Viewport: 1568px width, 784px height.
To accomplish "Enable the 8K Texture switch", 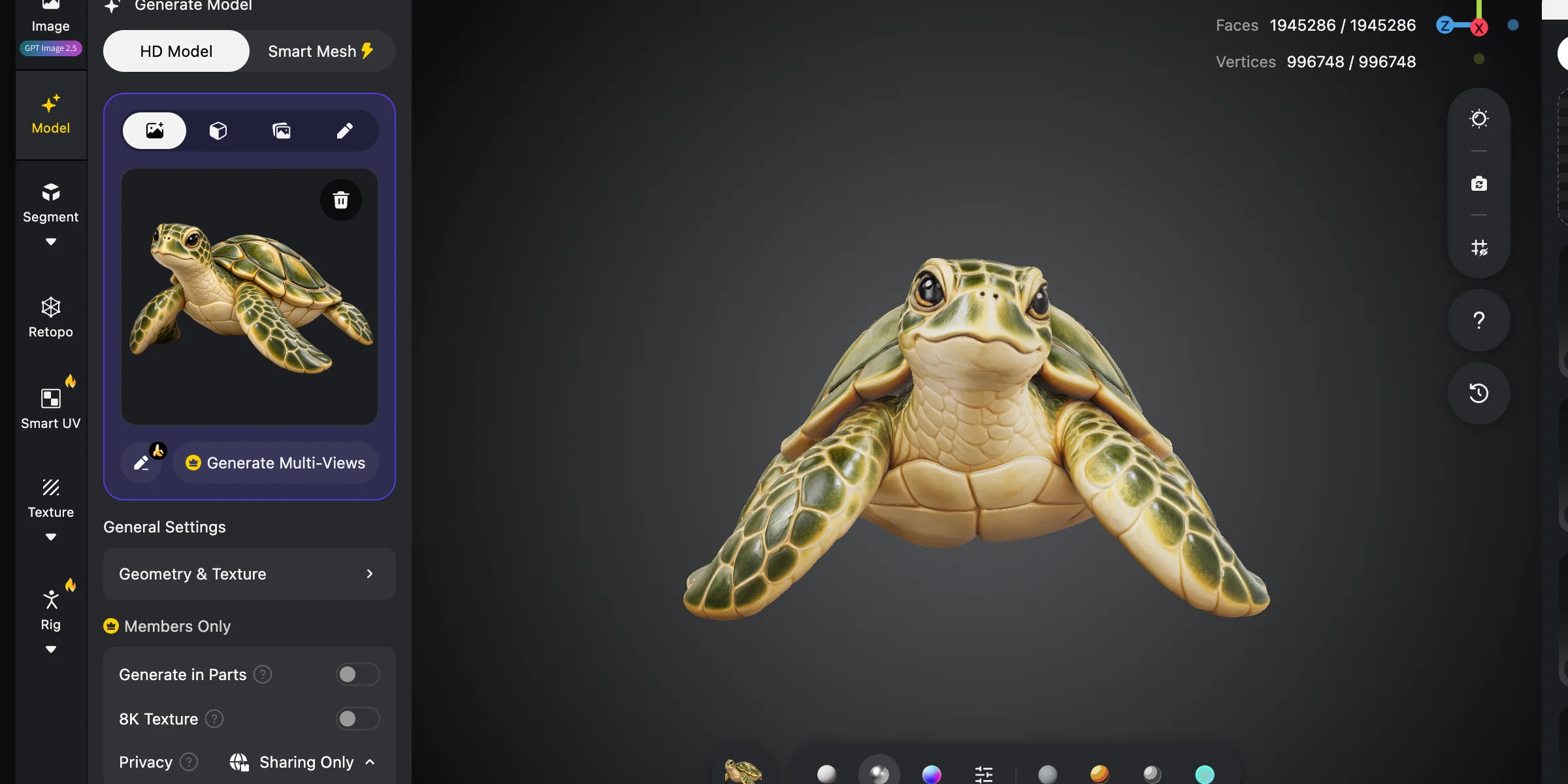I will click(x=357, y=719).
